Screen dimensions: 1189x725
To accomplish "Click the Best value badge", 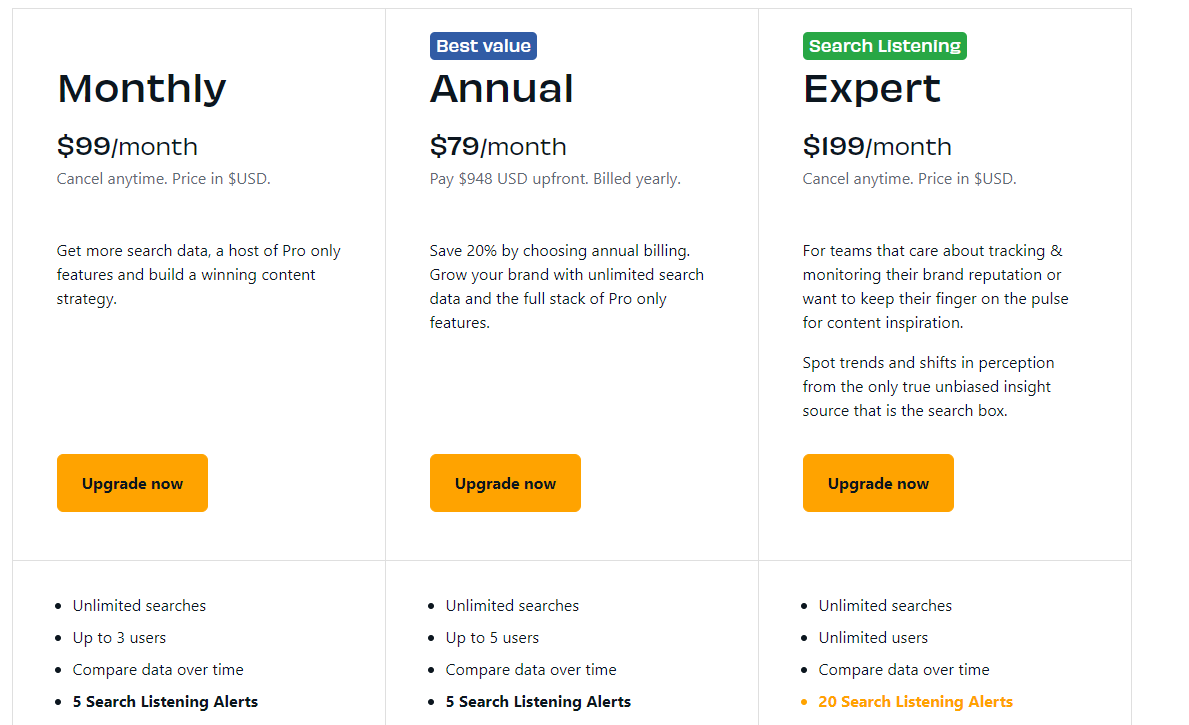I will point(483,46).
